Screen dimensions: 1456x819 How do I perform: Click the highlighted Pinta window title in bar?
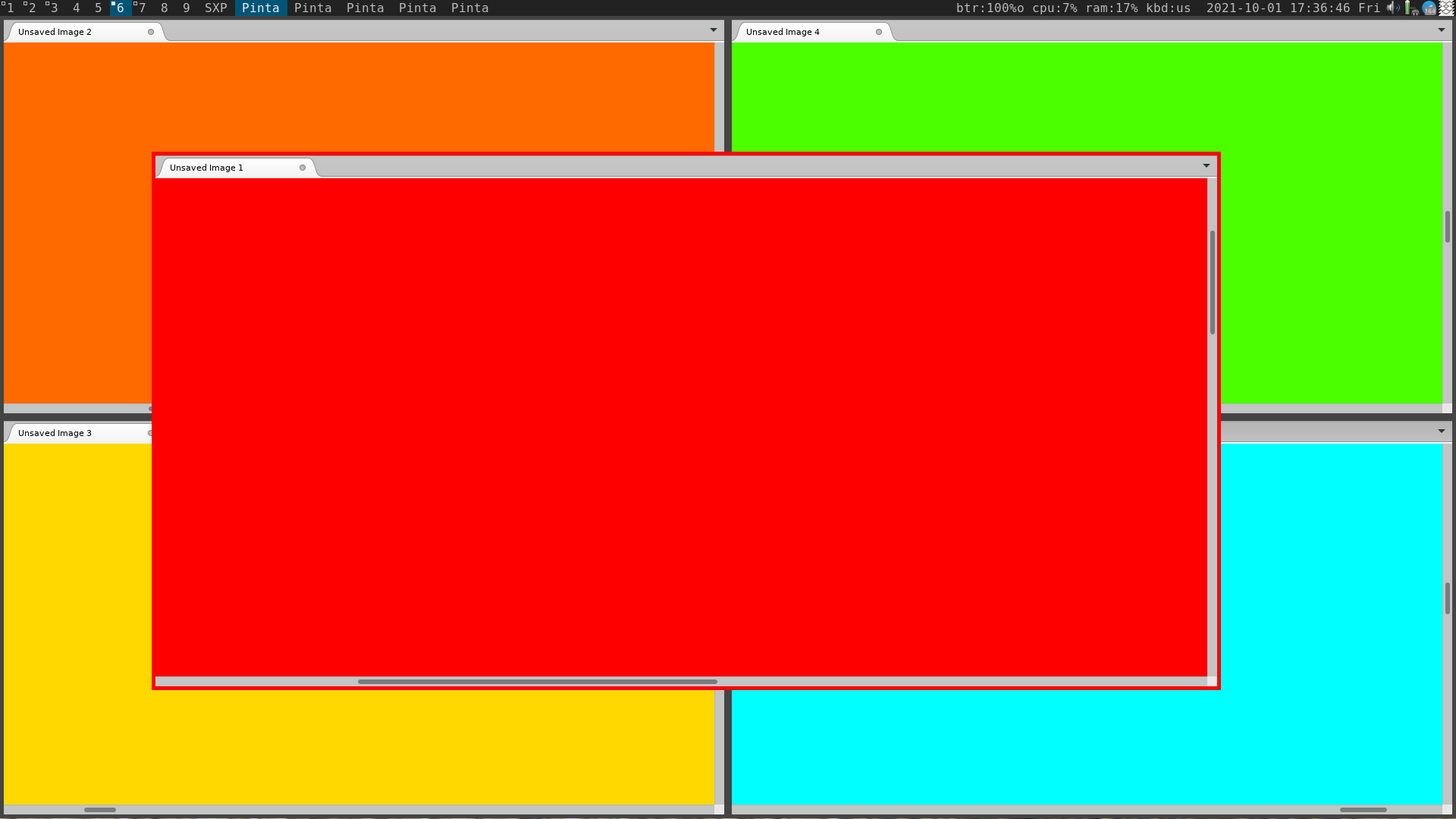(x=260, y=8)
